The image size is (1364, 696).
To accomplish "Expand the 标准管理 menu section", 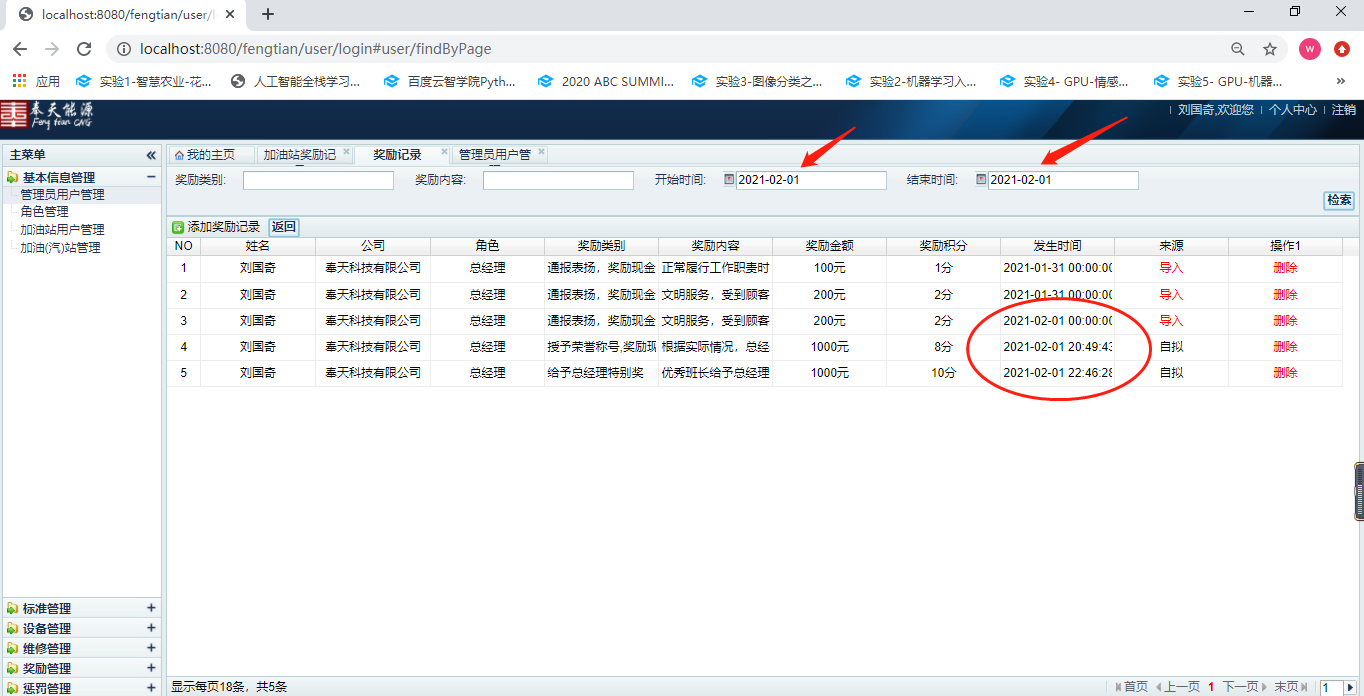I will tap(151, 608).
